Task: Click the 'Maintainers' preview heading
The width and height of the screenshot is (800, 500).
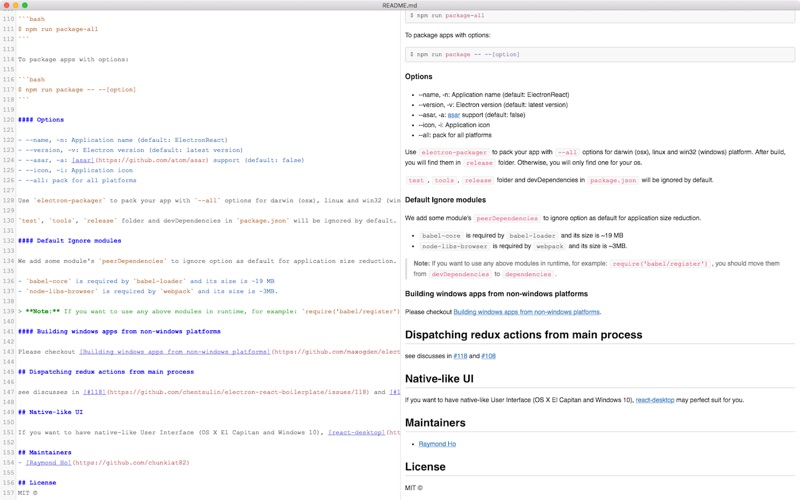Action: (435, 422)
